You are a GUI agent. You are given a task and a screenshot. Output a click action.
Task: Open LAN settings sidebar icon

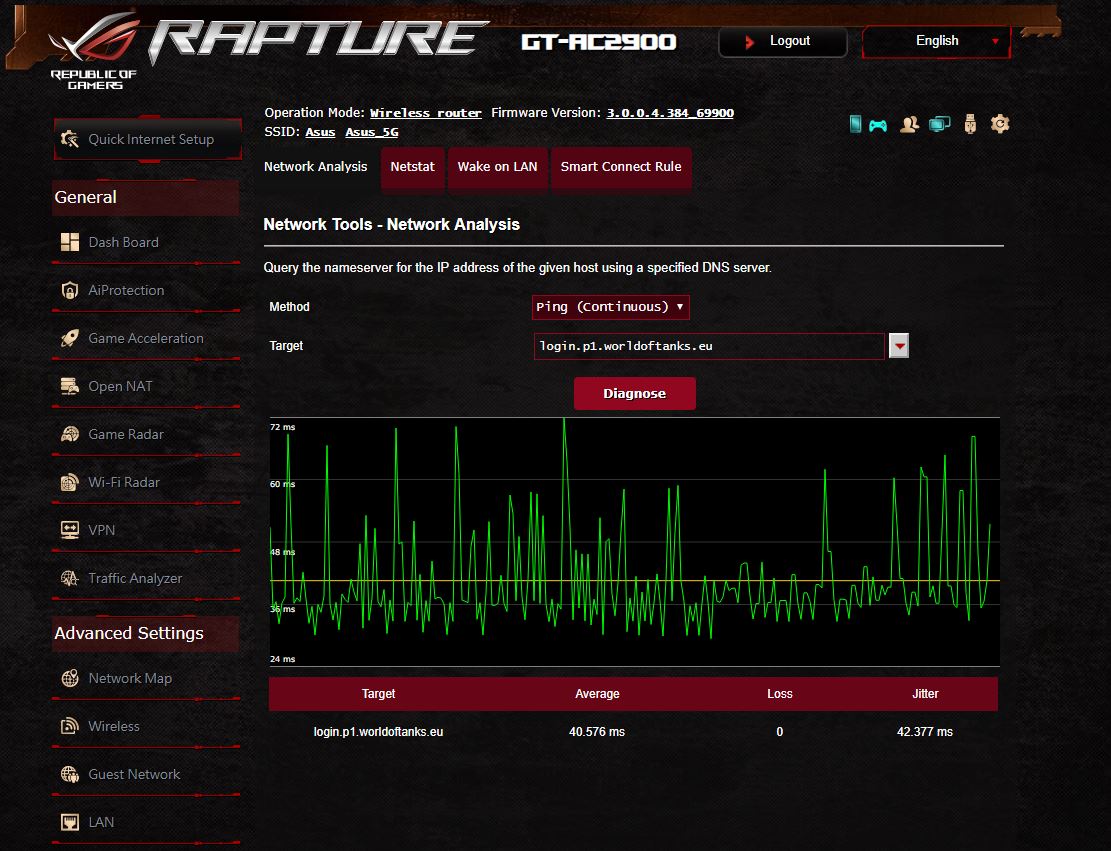(70, 822)
